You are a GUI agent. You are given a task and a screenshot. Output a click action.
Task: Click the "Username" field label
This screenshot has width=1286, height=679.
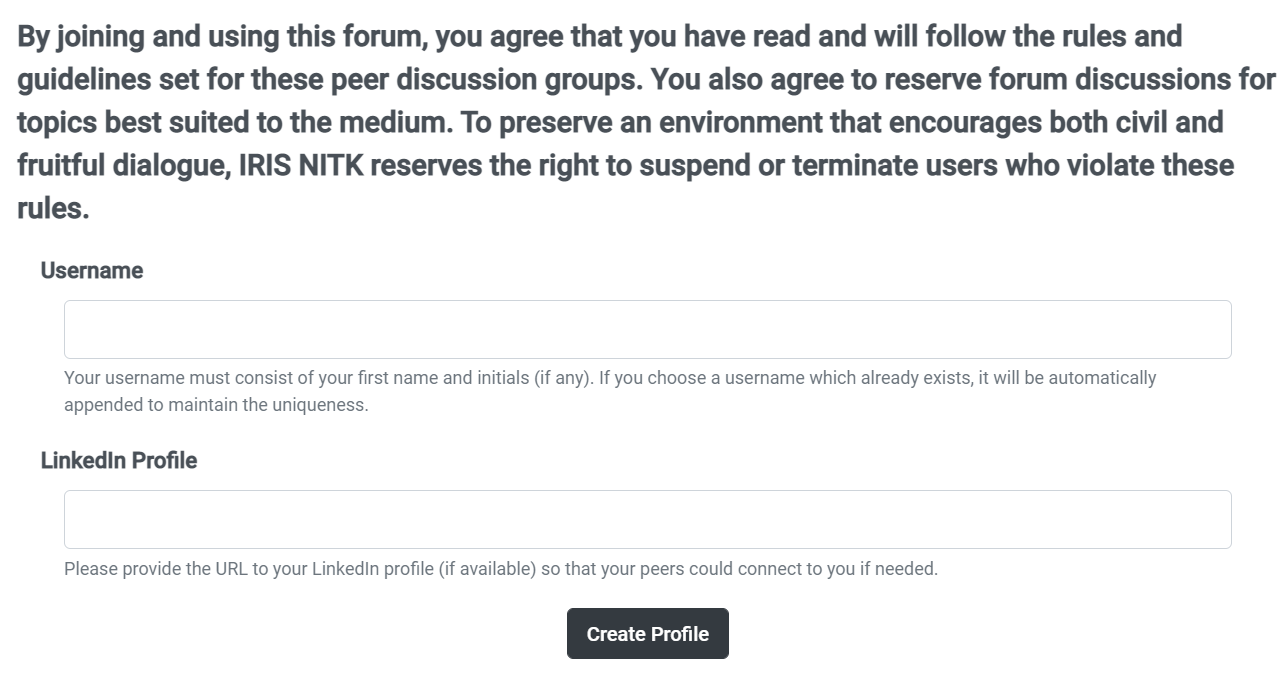(x=92, y=271)
